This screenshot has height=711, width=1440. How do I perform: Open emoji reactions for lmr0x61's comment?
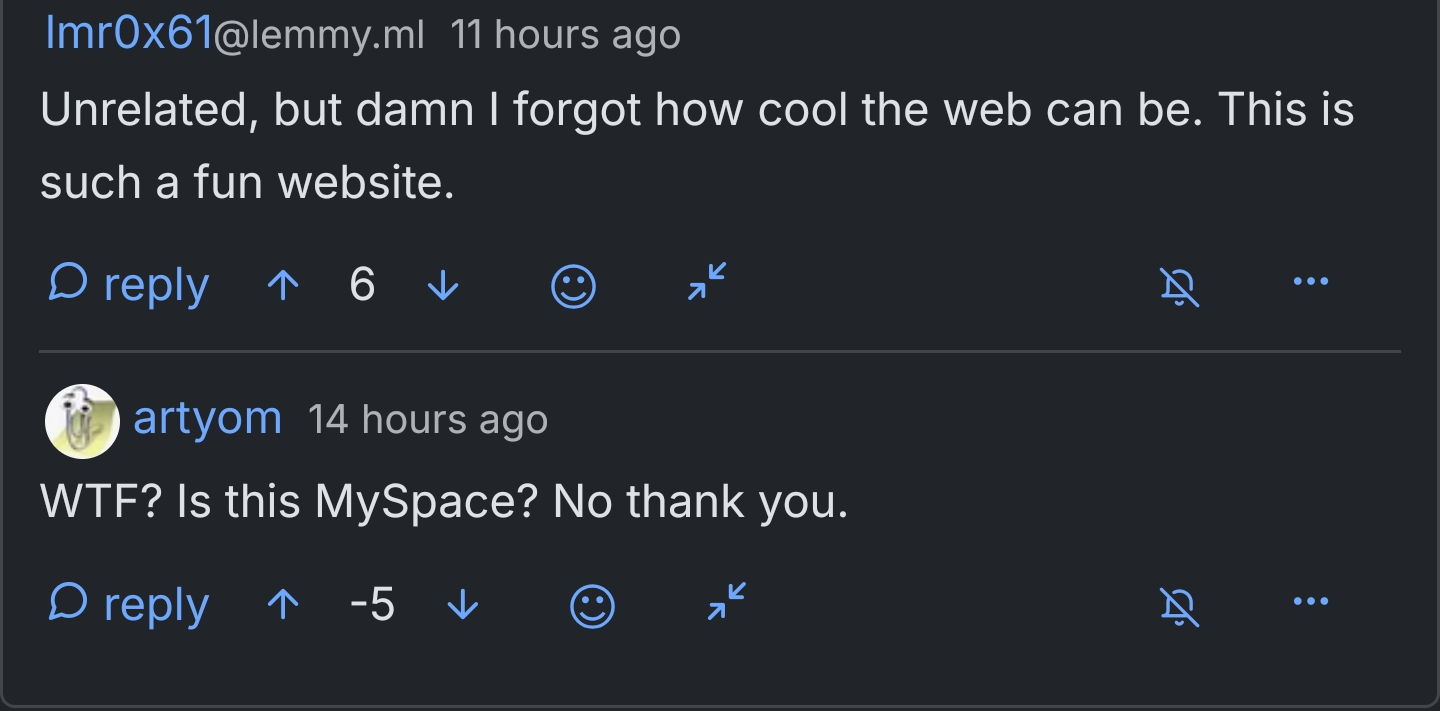point(573,284)
